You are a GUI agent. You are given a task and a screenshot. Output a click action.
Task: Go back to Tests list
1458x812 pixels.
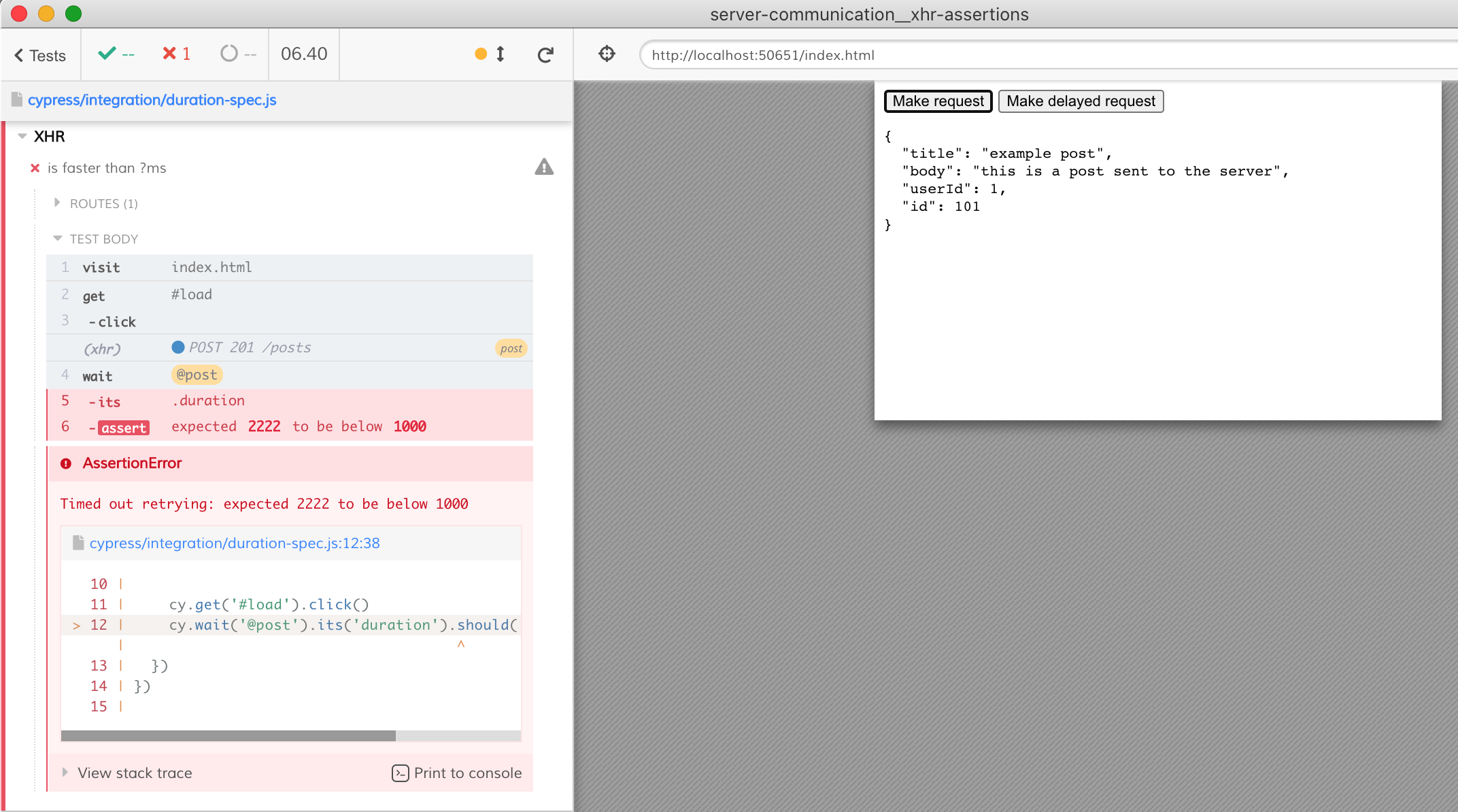point(40,55)
